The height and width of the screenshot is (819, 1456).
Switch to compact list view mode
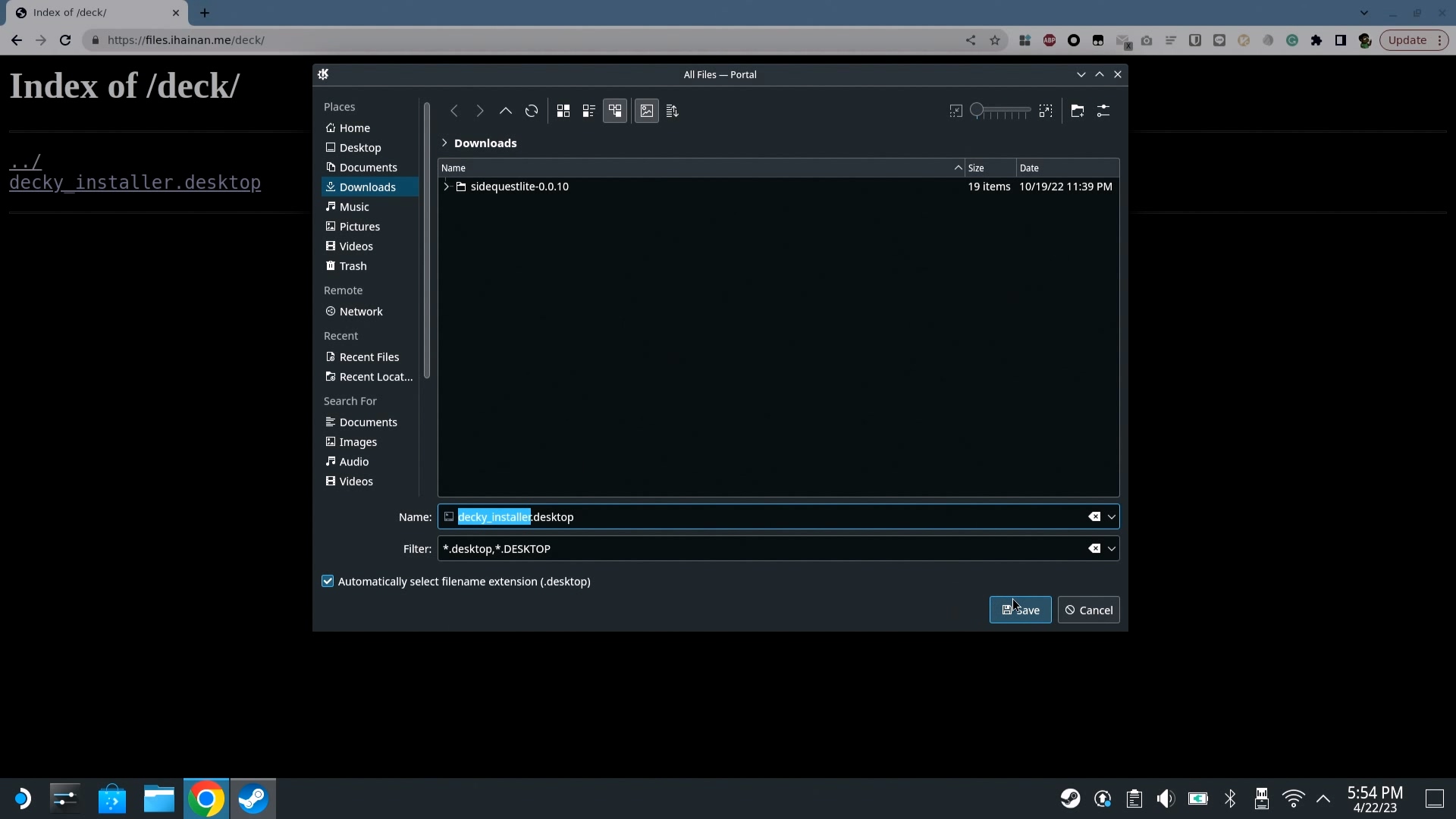[x=589, y=111]
